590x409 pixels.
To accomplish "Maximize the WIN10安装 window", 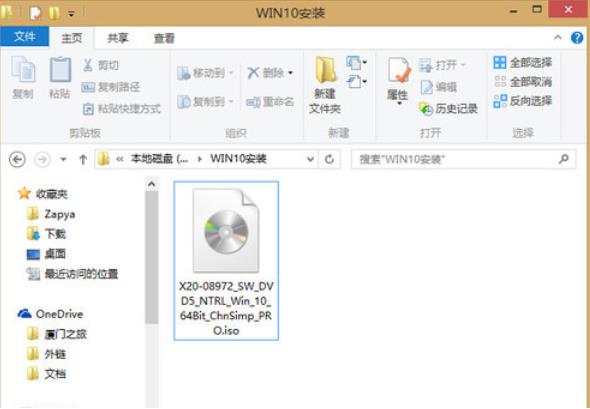I will (x=537, y=9).
